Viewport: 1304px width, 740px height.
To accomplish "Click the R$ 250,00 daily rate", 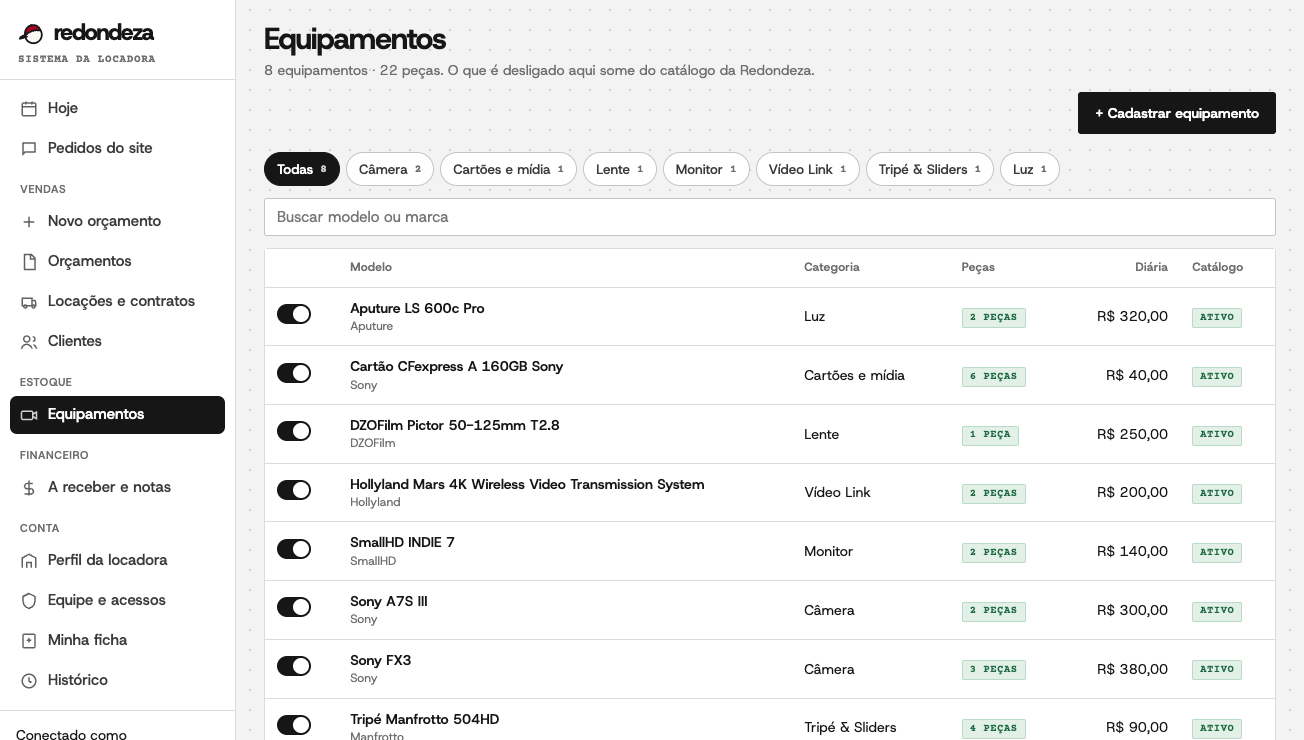I will (x=1132, y=434).
